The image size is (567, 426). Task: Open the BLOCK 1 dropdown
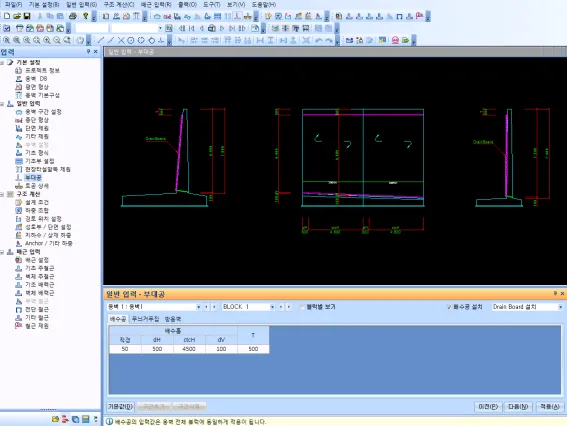coord(272,307)
